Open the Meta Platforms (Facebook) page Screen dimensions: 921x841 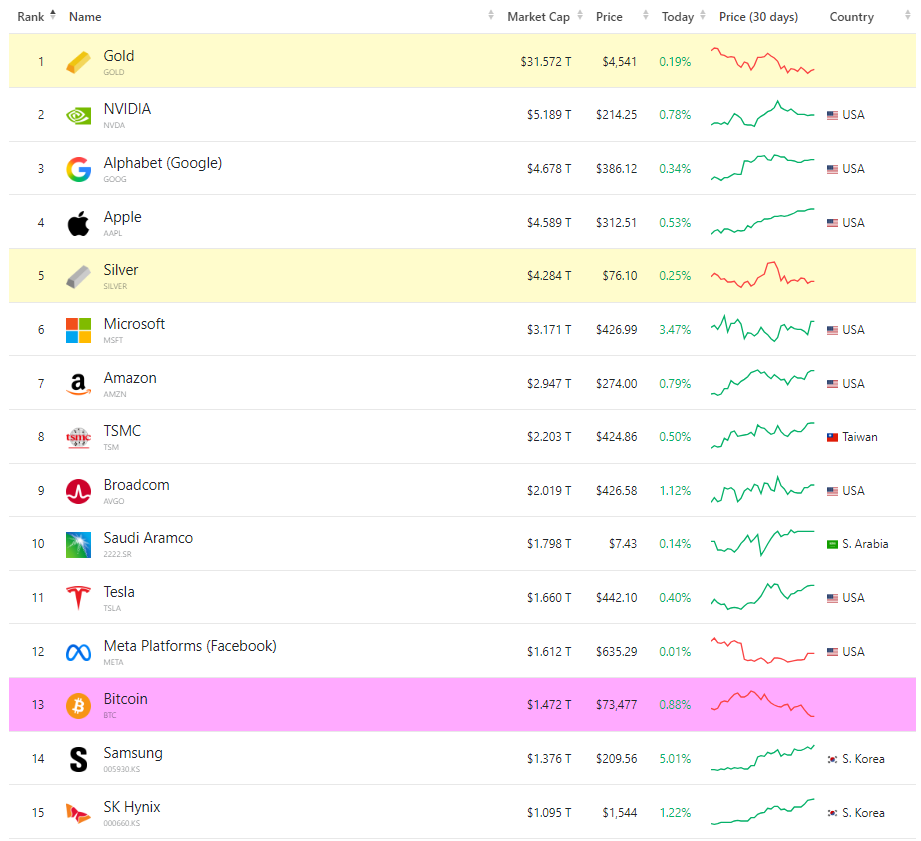coord(190,646)
